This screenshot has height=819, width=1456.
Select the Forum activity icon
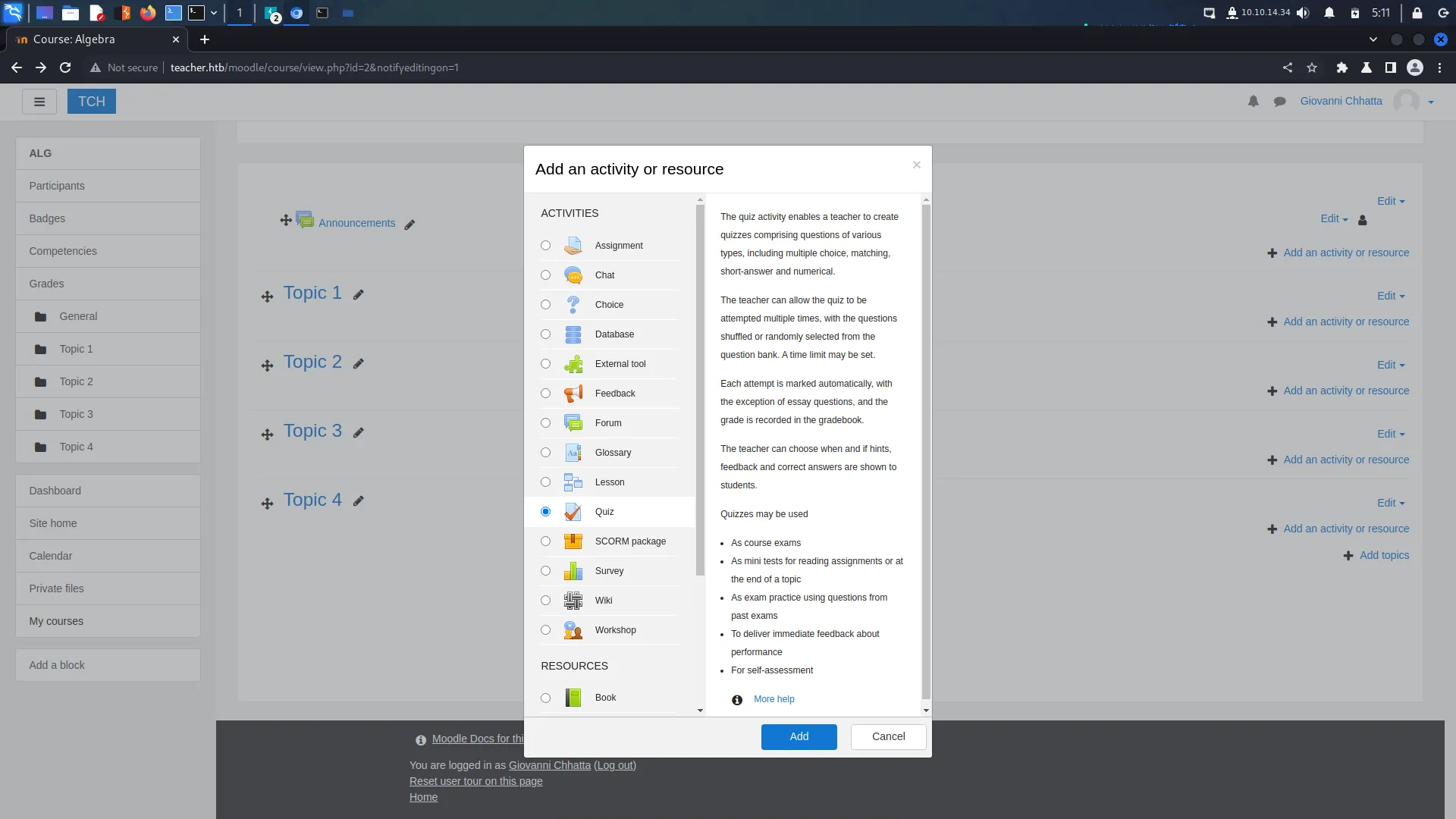tap(572, 422)
